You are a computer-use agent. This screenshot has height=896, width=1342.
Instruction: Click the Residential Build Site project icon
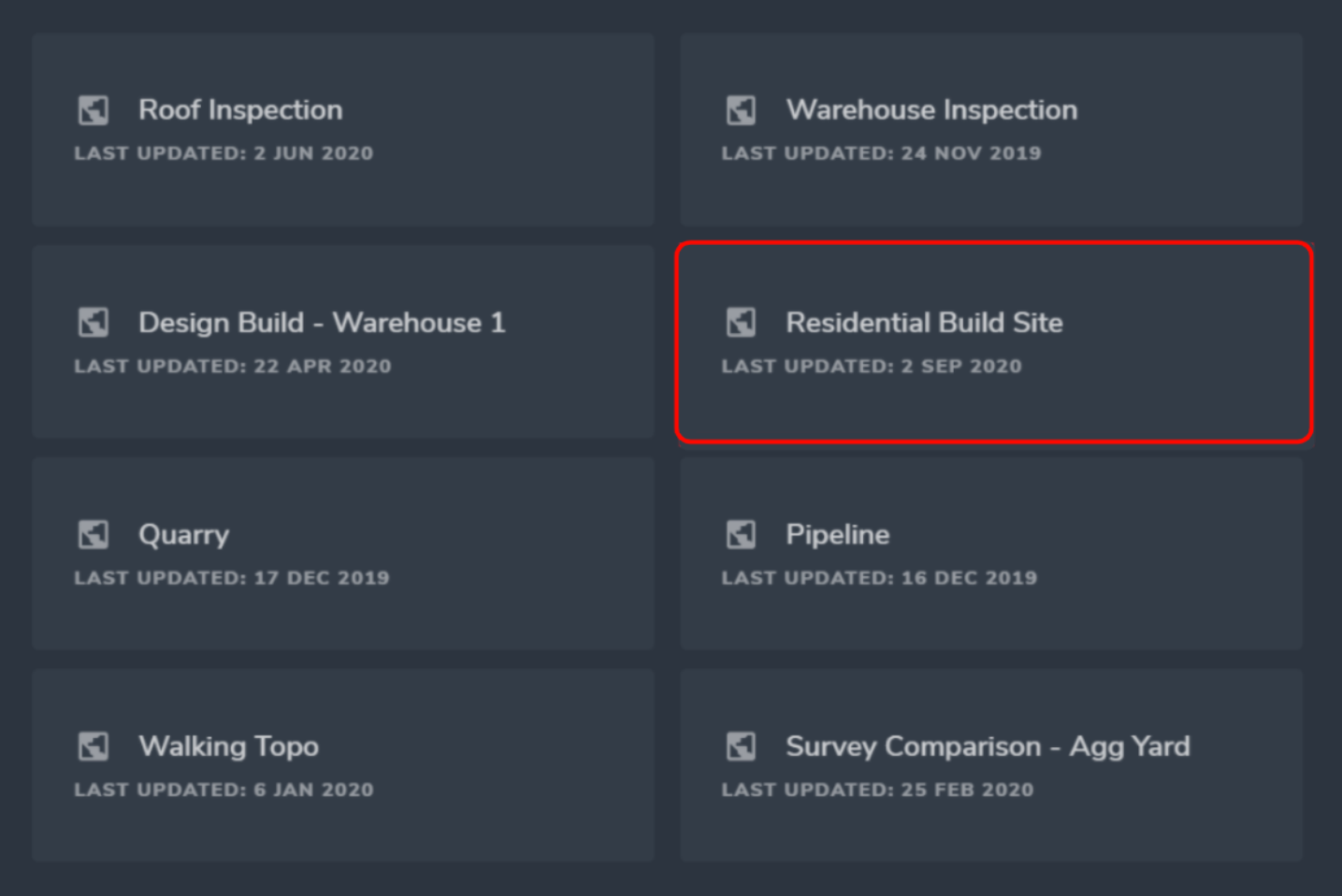[x=741, y=323]
